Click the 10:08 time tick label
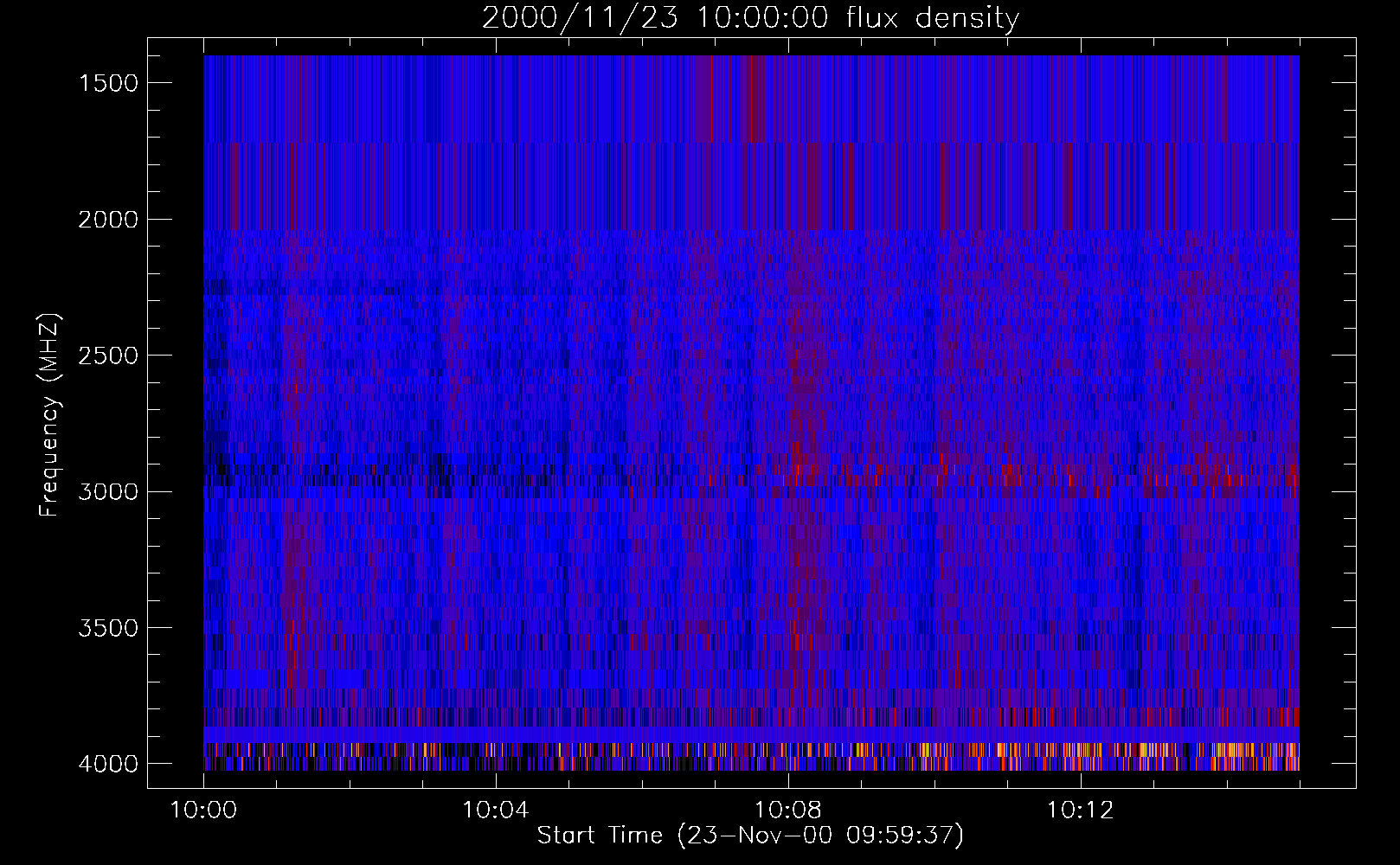The image size is (1400, 865). click(788, 811)
